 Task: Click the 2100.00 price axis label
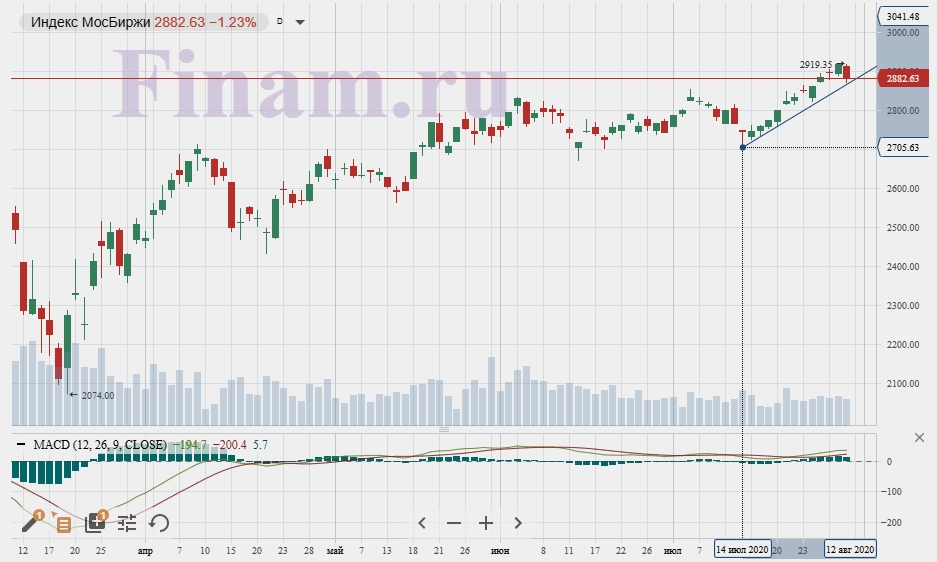(903, 383)
